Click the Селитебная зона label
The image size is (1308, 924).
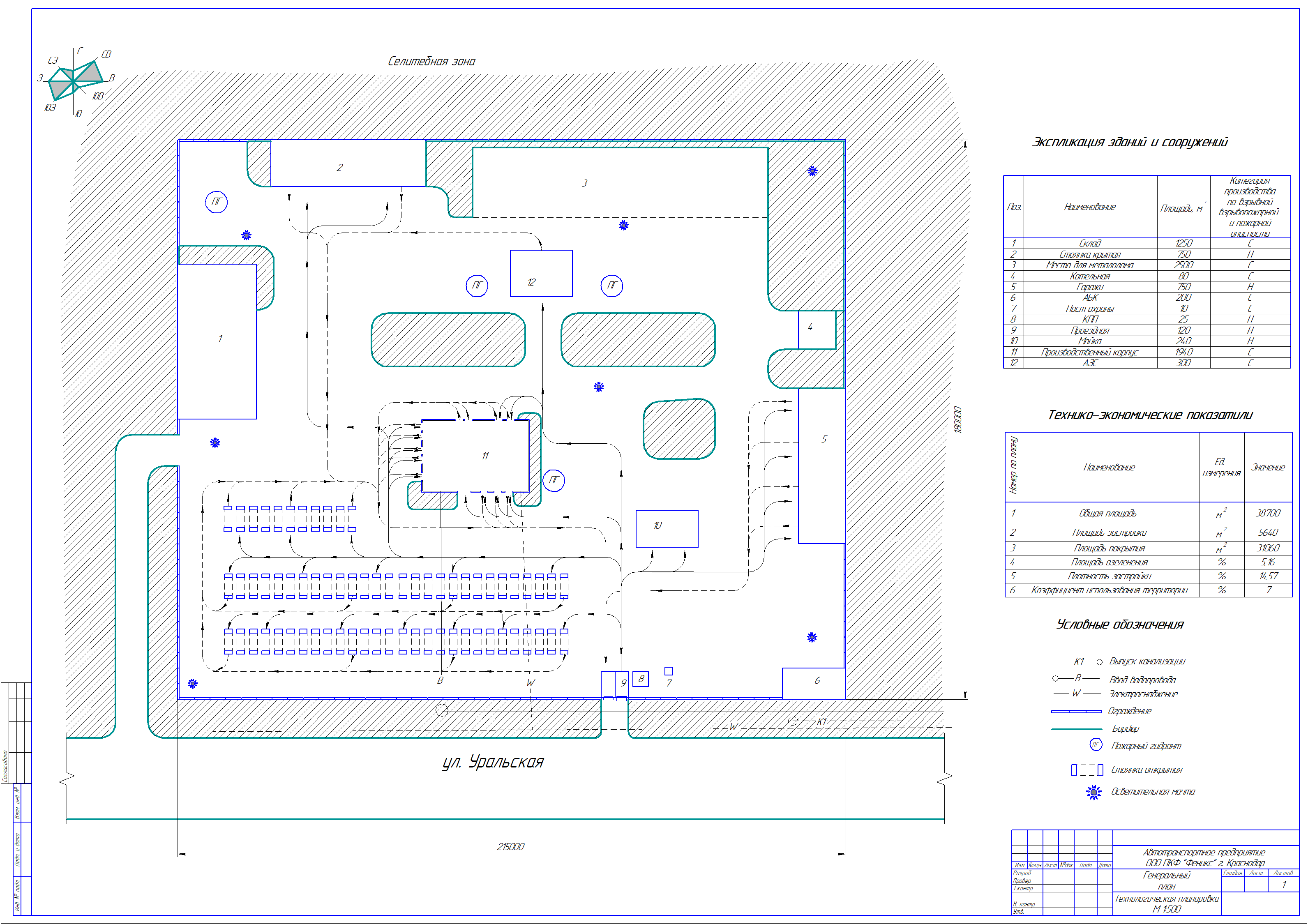431,62
